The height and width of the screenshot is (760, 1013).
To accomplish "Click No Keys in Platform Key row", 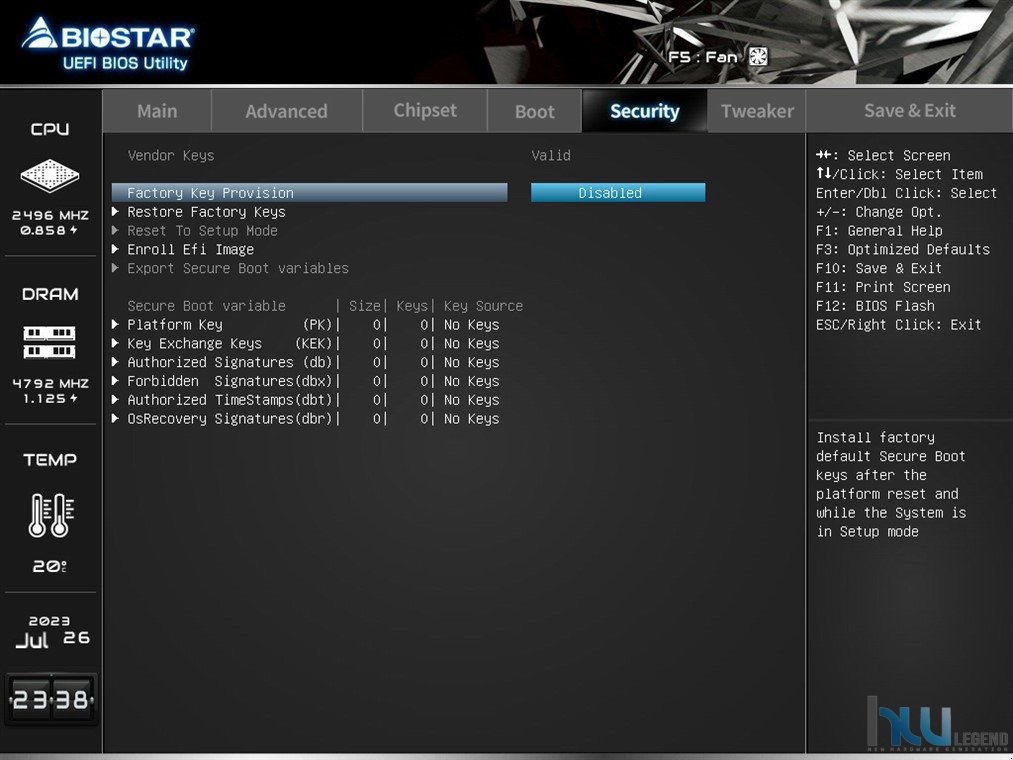I will [472, 324].
